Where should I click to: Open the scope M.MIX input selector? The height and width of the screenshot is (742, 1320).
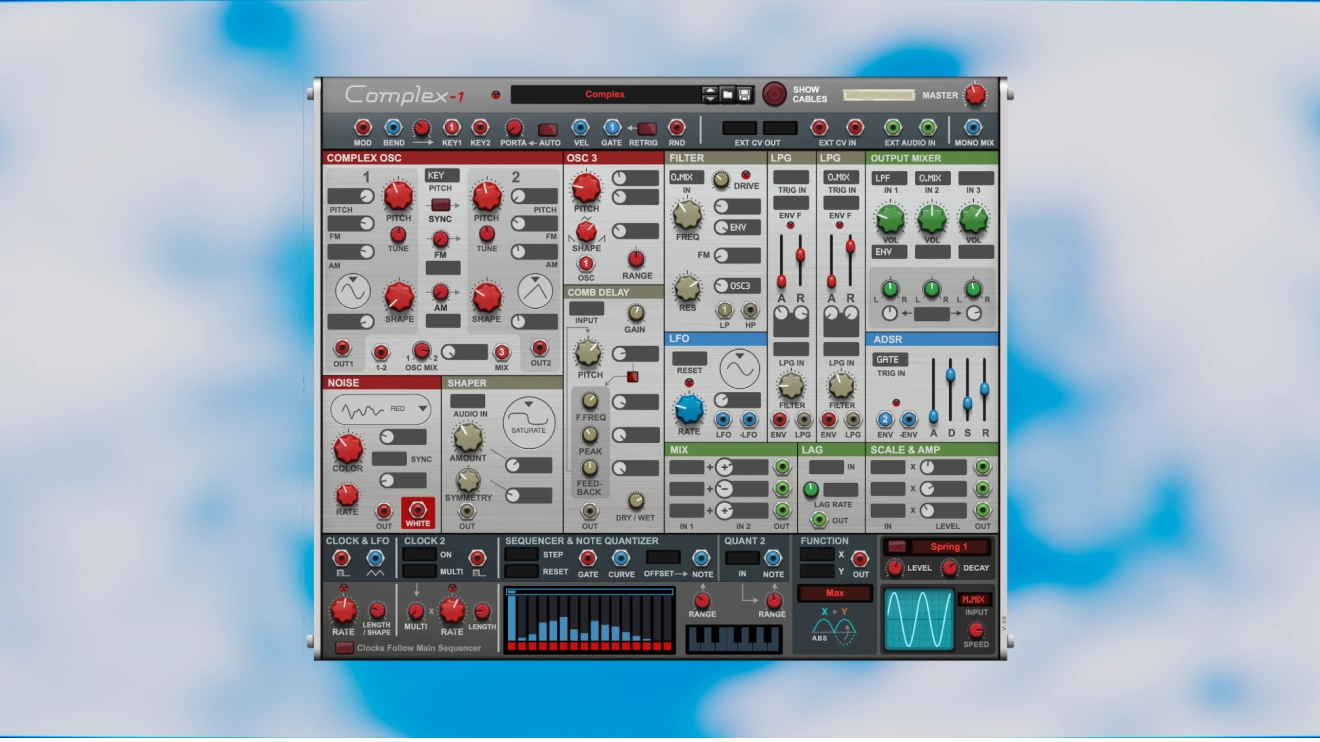click(x=974, y=600)
